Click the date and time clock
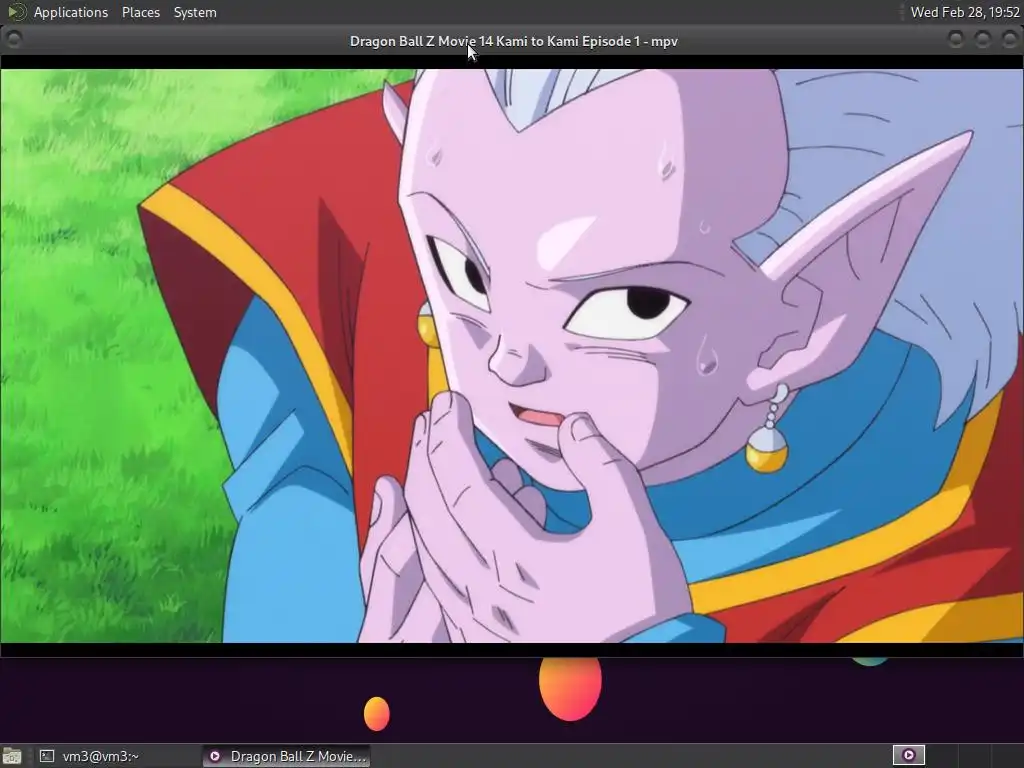The width and height of the screenshot is (1024, 768). click(965, 12)
